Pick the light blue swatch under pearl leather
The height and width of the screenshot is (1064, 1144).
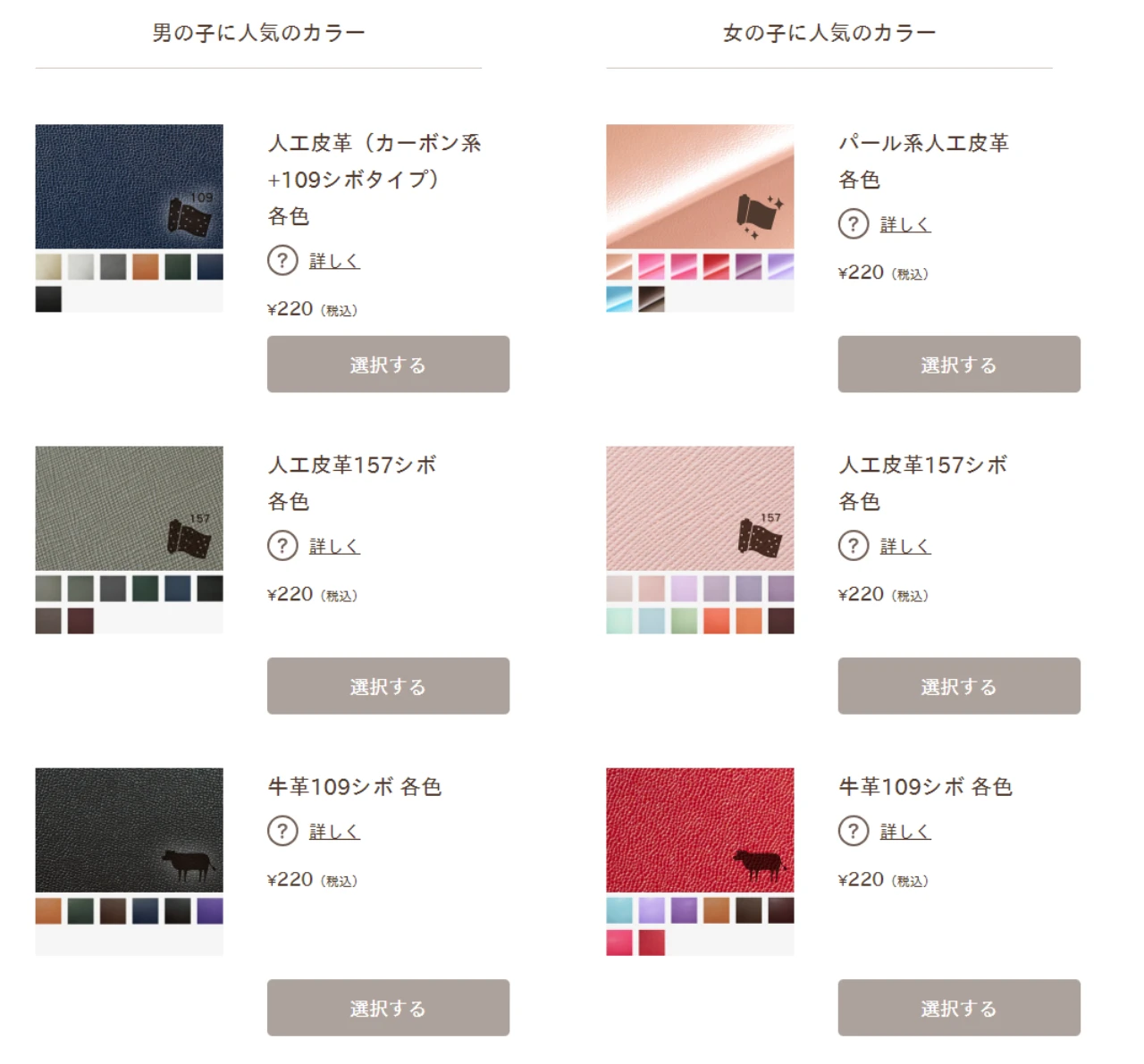pos(619,298)
